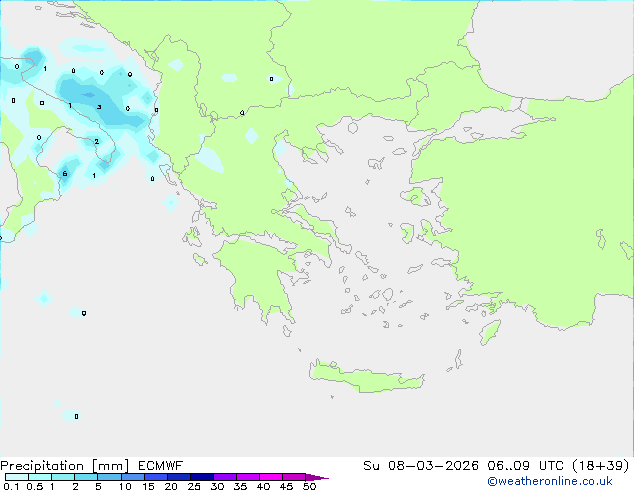This screenshot has width=634, height=490.
Task: Click the magenta legend swatch between 40 and 45
Action: [271, 477]
